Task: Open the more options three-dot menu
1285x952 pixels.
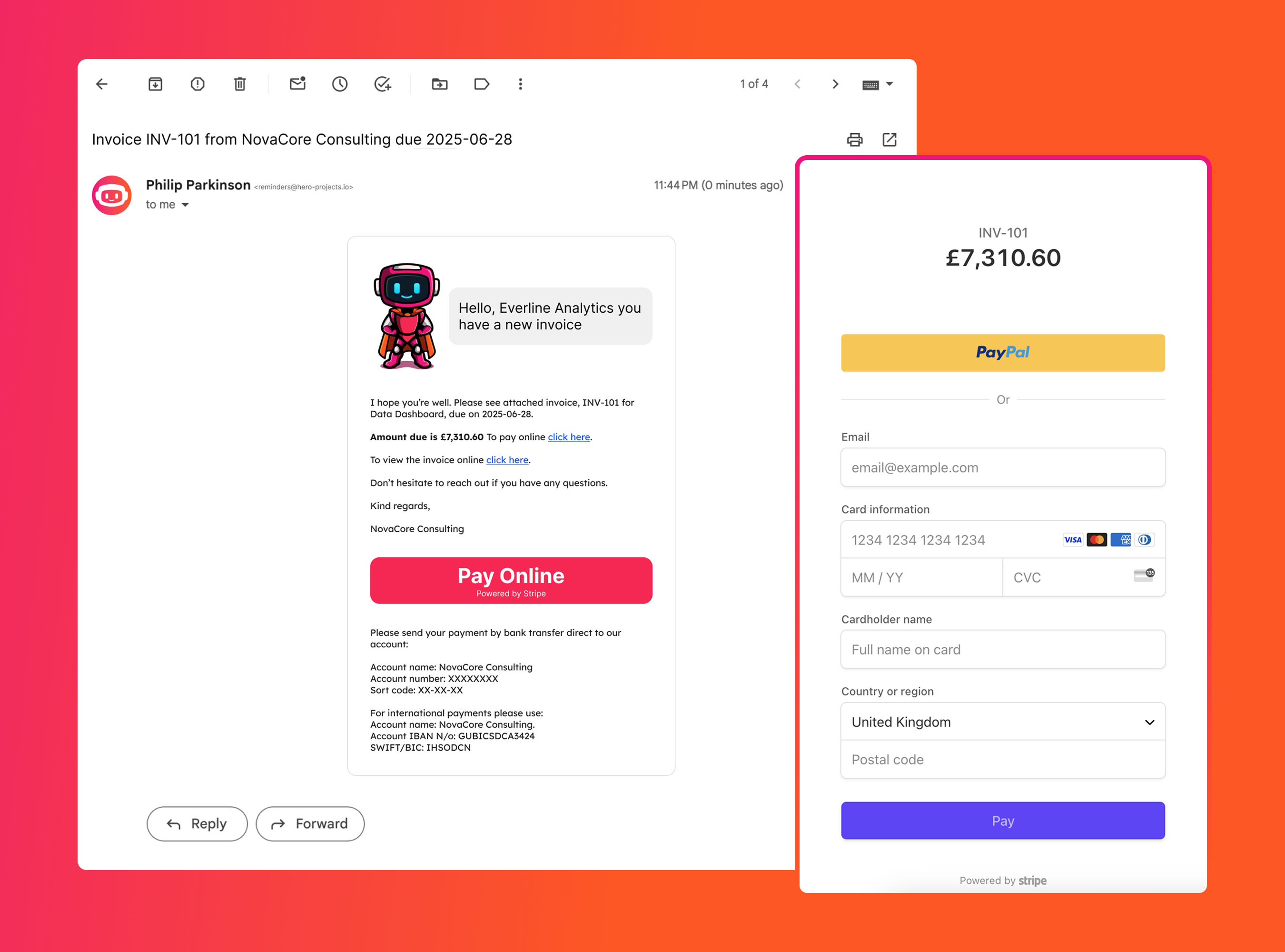Action: pos(520,84)
